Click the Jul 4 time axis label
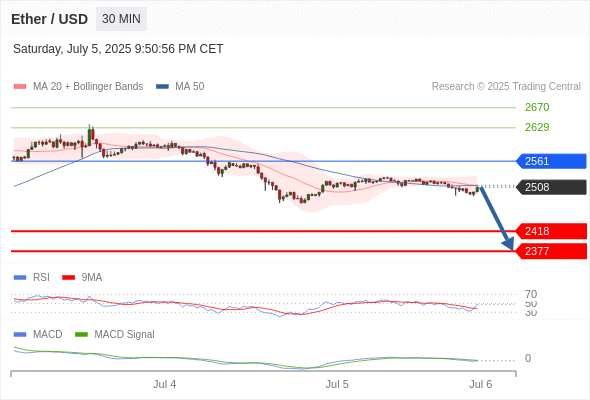The width and height of the screenshot is (590, 400). [x=164, y=384]
